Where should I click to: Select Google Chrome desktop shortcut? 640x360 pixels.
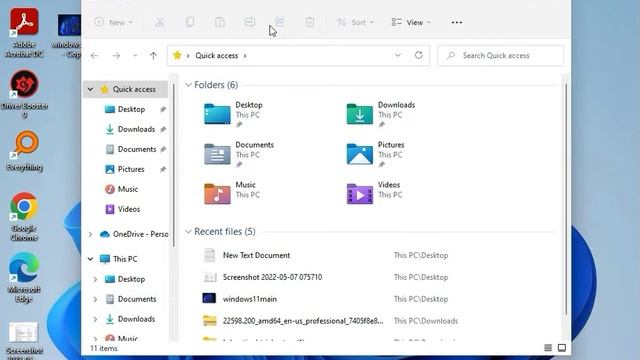24,216
